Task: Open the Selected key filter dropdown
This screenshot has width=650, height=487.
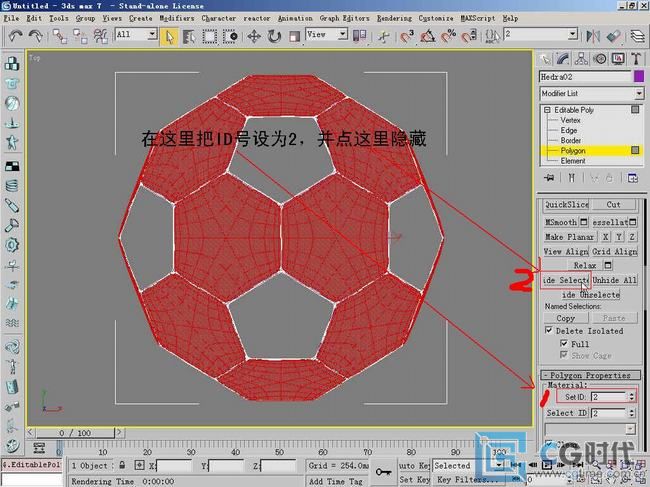Action: pos(498,465)
